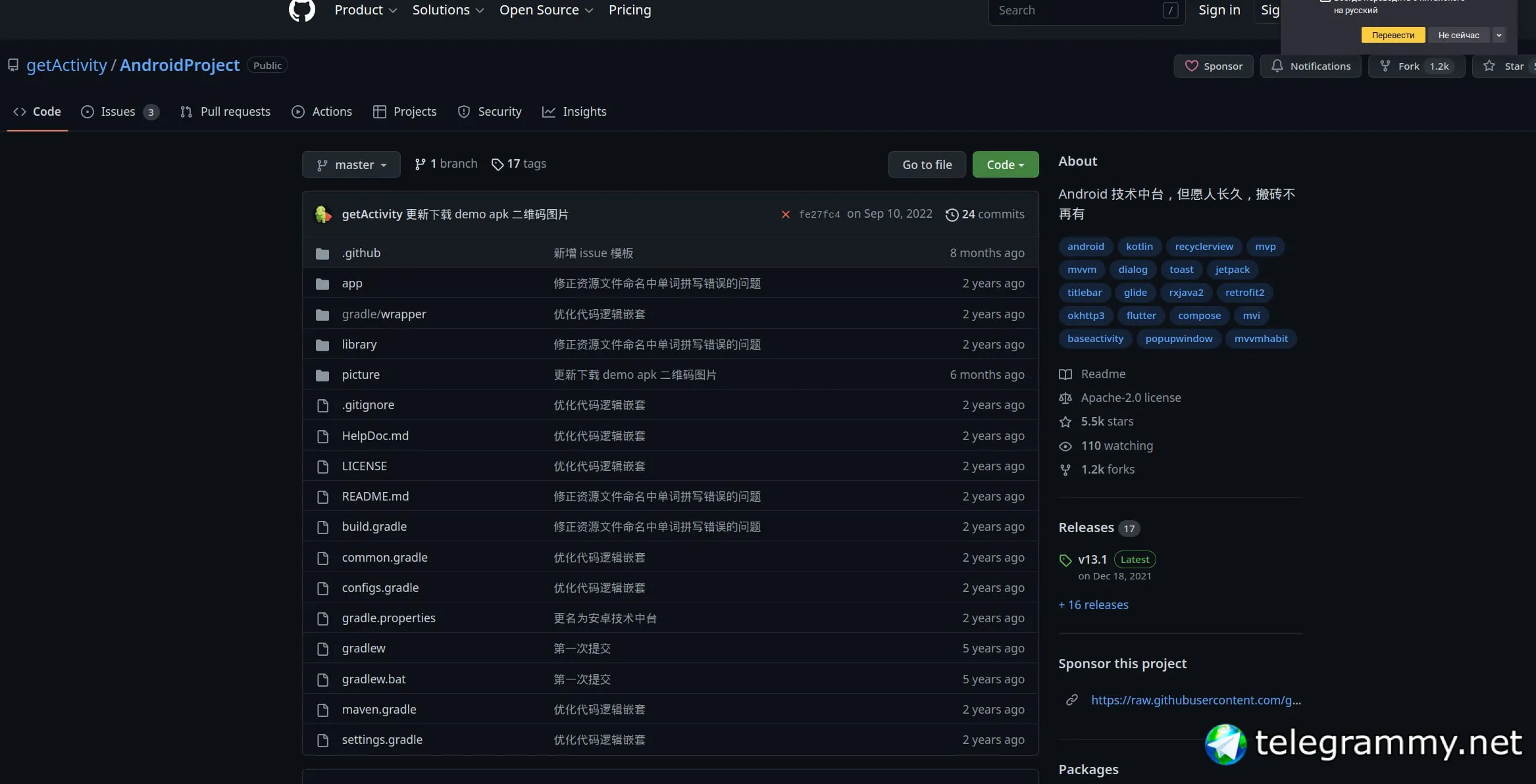1536x784 pixels.
Task: Open the master branch dropdown
Action: (351, 164)
